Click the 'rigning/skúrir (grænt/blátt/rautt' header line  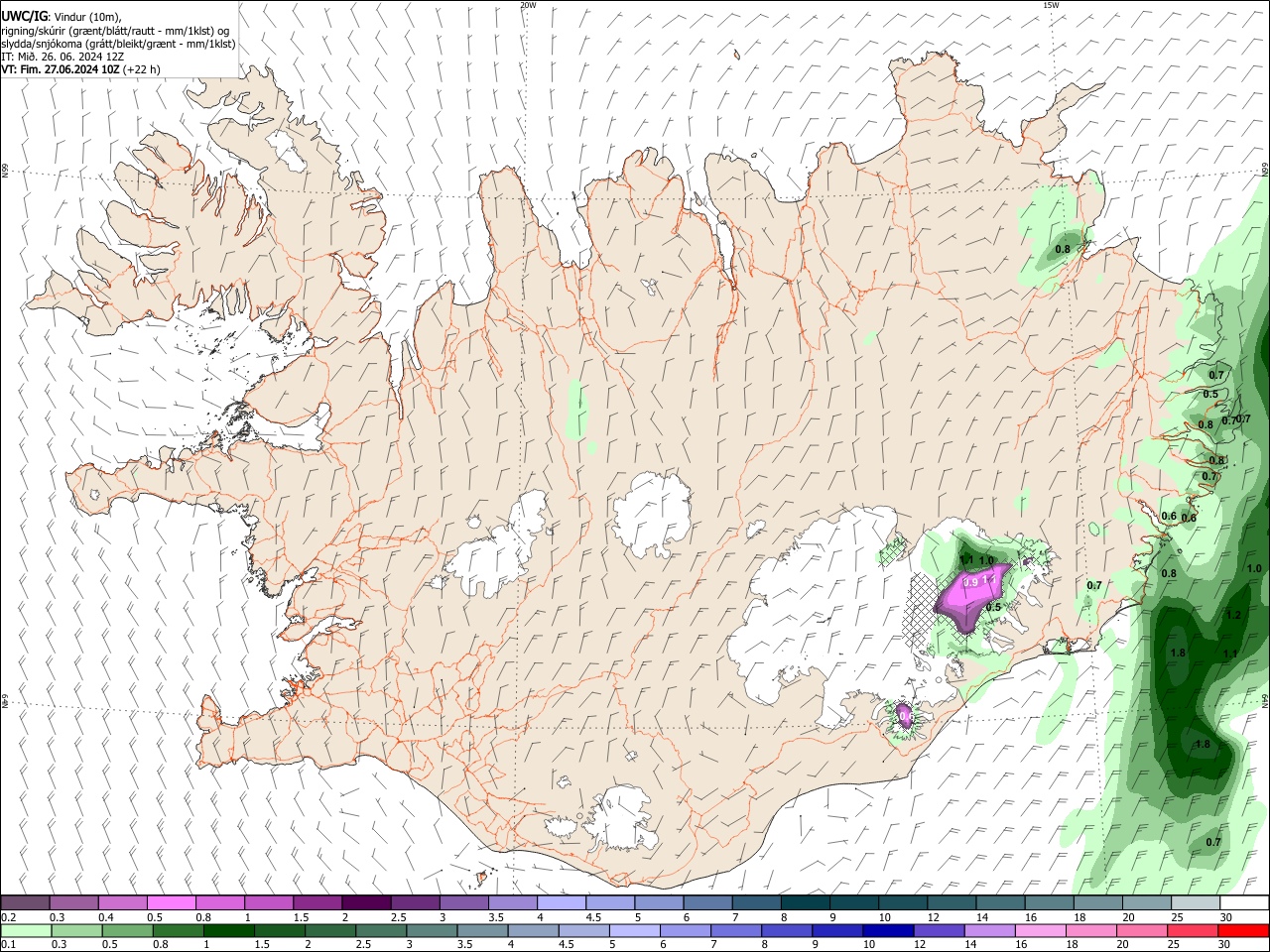tap(113, 31)
